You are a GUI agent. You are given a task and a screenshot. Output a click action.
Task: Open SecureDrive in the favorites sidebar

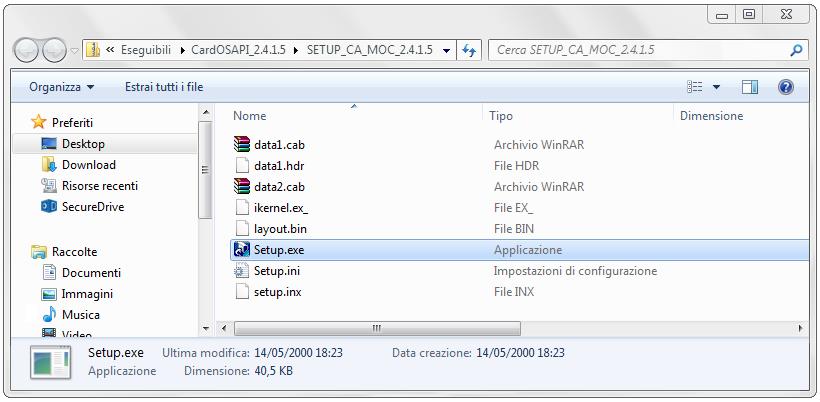click(x=92, y=207)
